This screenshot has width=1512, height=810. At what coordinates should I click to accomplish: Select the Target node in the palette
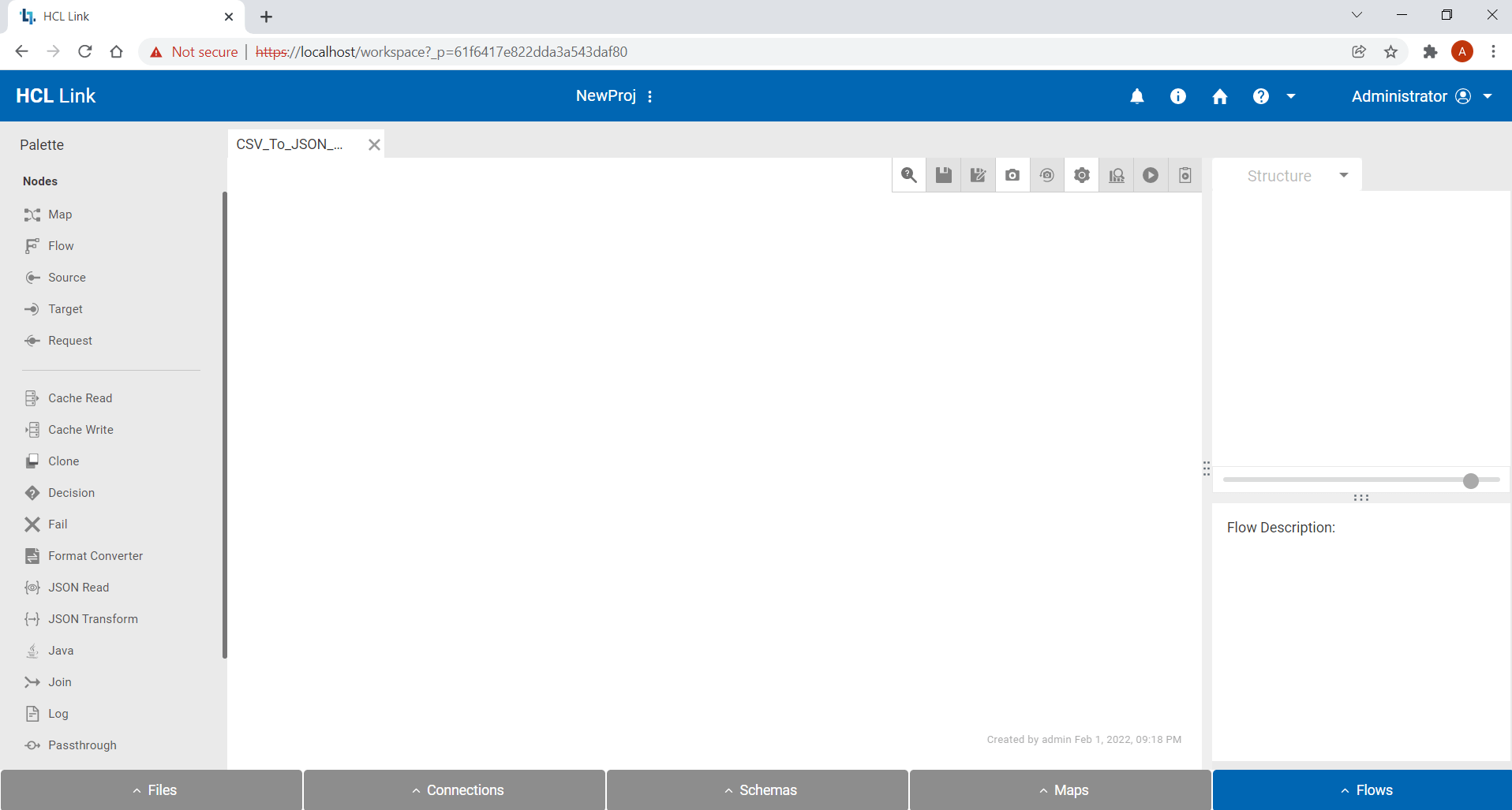65,308
